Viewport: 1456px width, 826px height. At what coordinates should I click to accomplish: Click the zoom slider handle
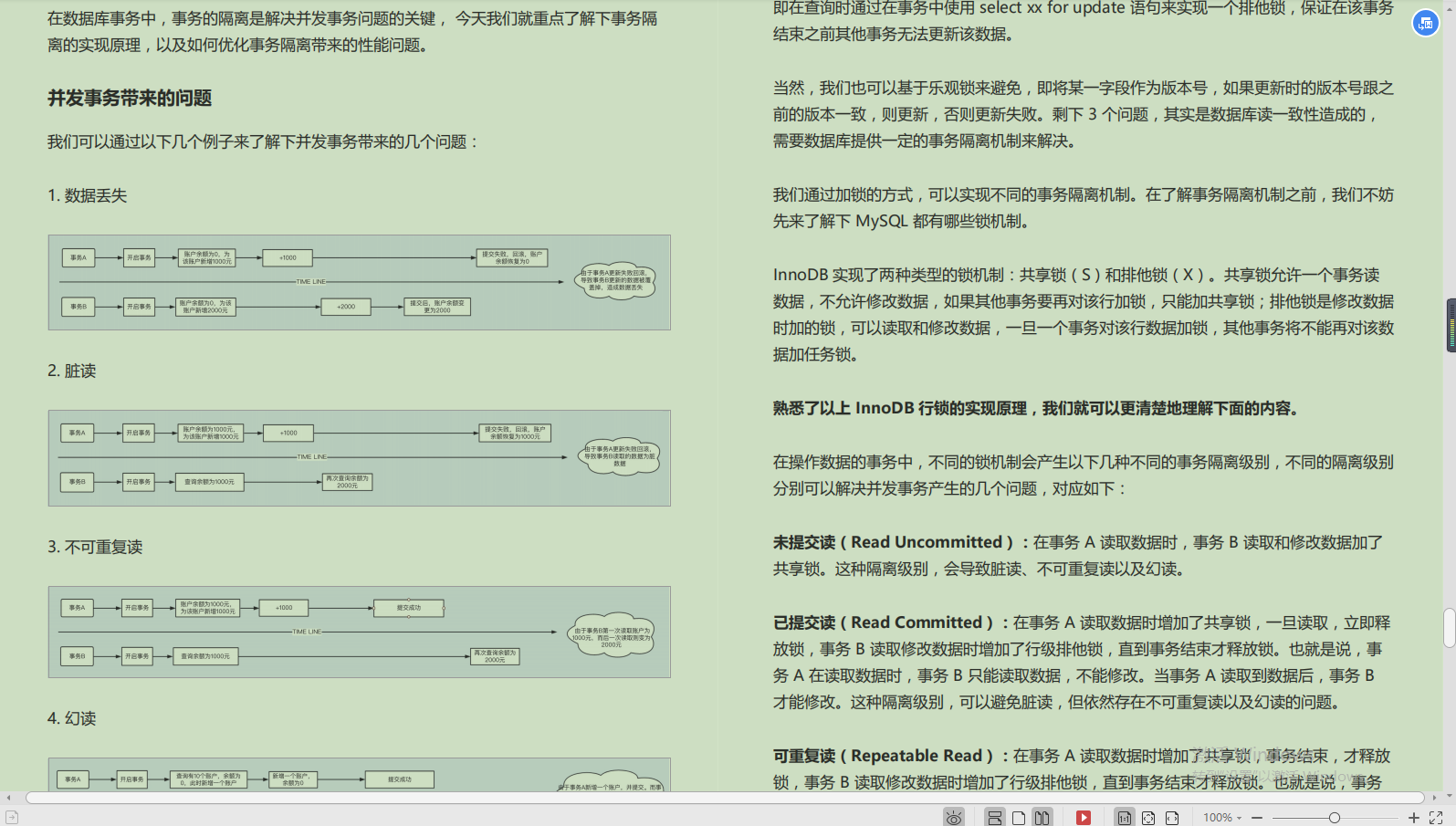pyautogui.click(x=1335, y=818)
